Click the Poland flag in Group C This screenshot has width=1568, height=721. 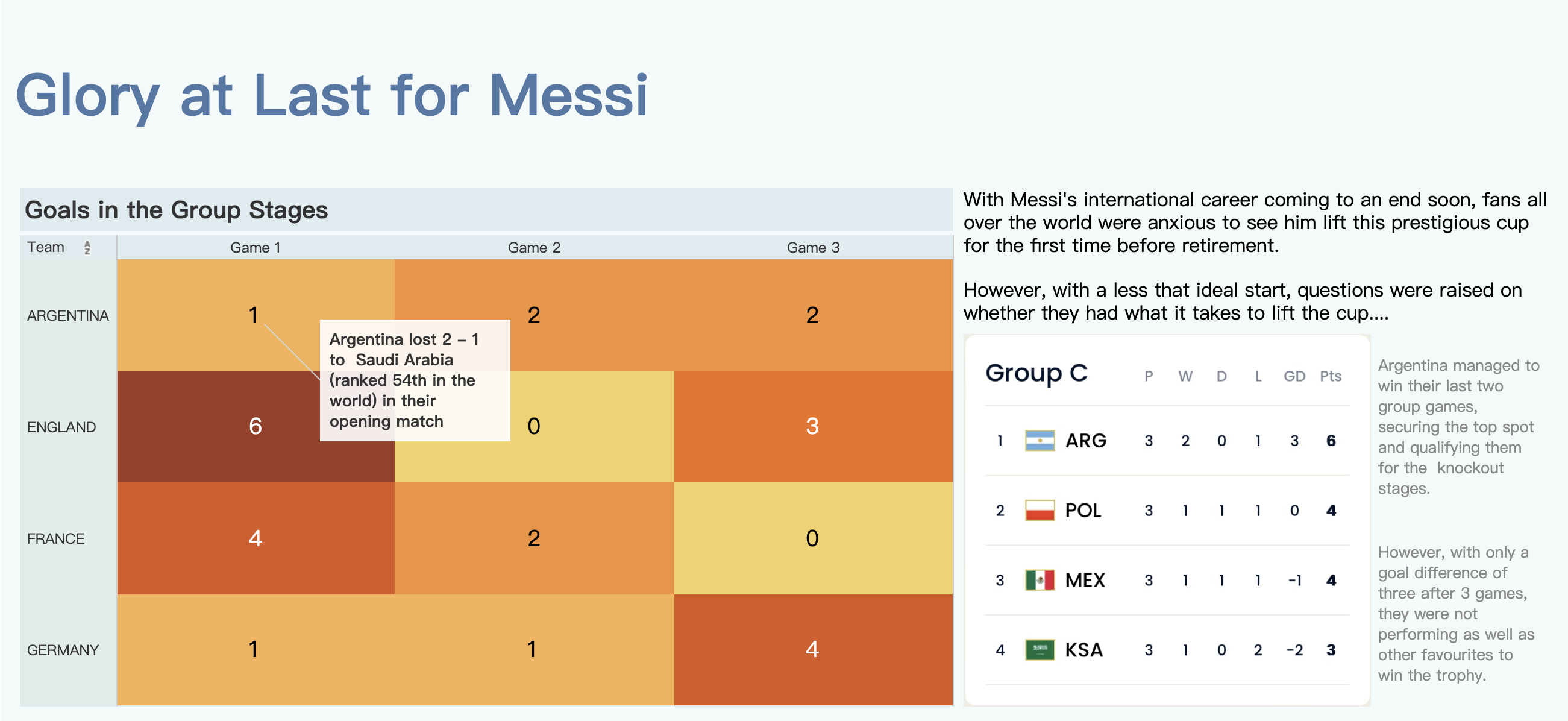pos(1040,510)
